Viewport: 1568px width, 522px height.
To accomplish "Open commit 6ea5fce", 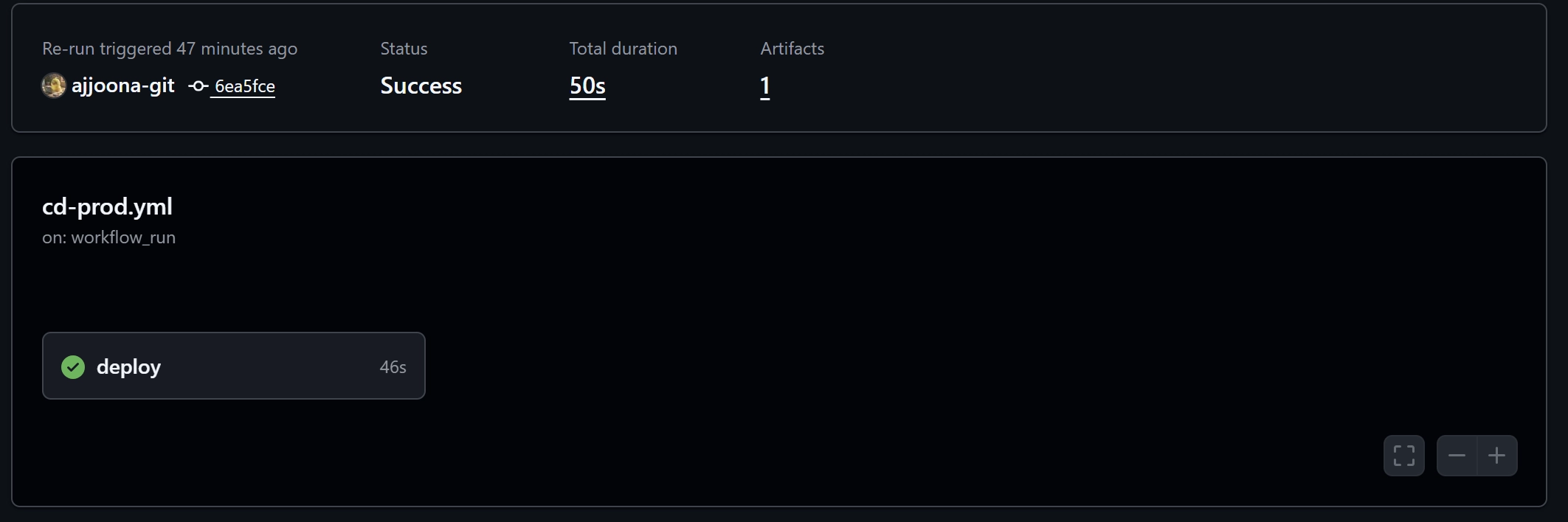I will pos(244,86).
